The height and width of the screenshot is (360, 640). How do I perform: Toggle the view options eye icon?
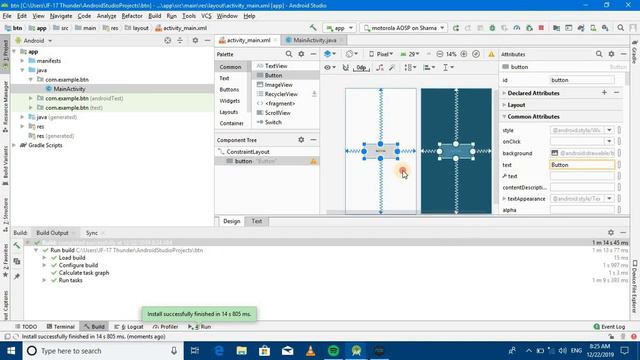(x=329, y=67)
